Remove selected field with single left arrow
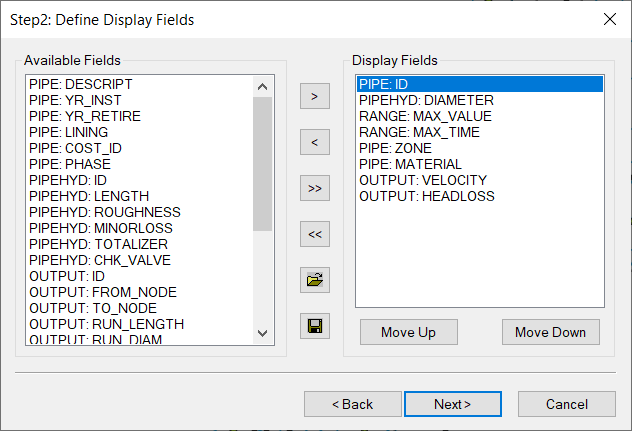 point(315,142)
